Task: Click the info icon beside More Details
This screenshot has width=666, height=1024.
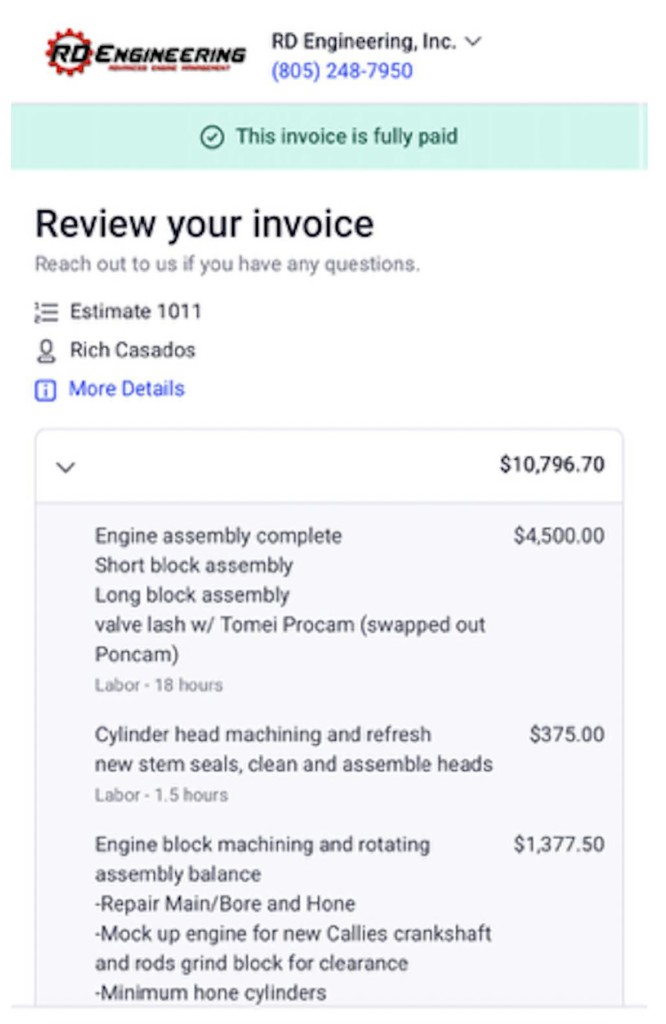Action: [45, 390]
